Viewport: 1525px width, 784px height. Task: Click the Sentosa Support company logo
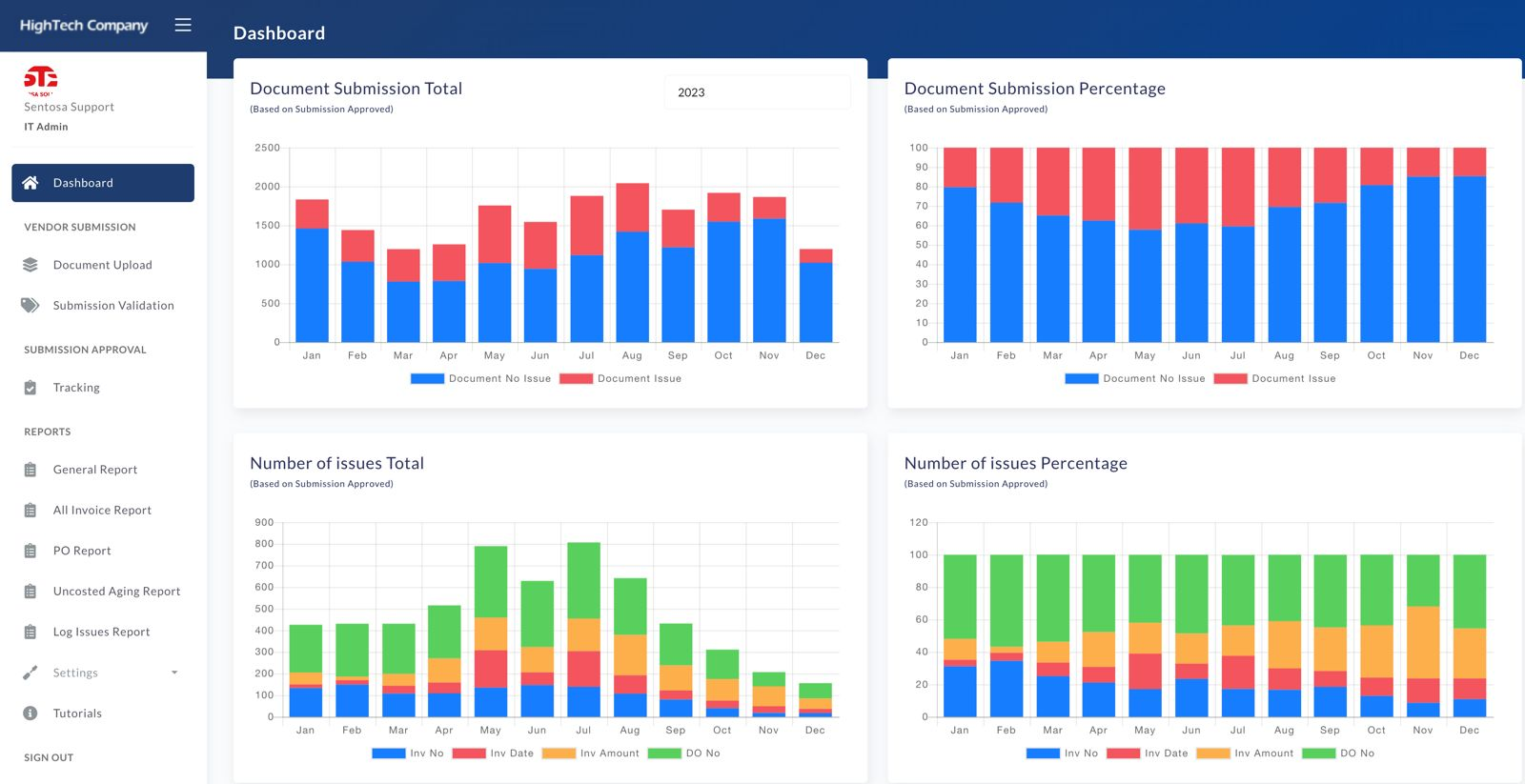40,80
